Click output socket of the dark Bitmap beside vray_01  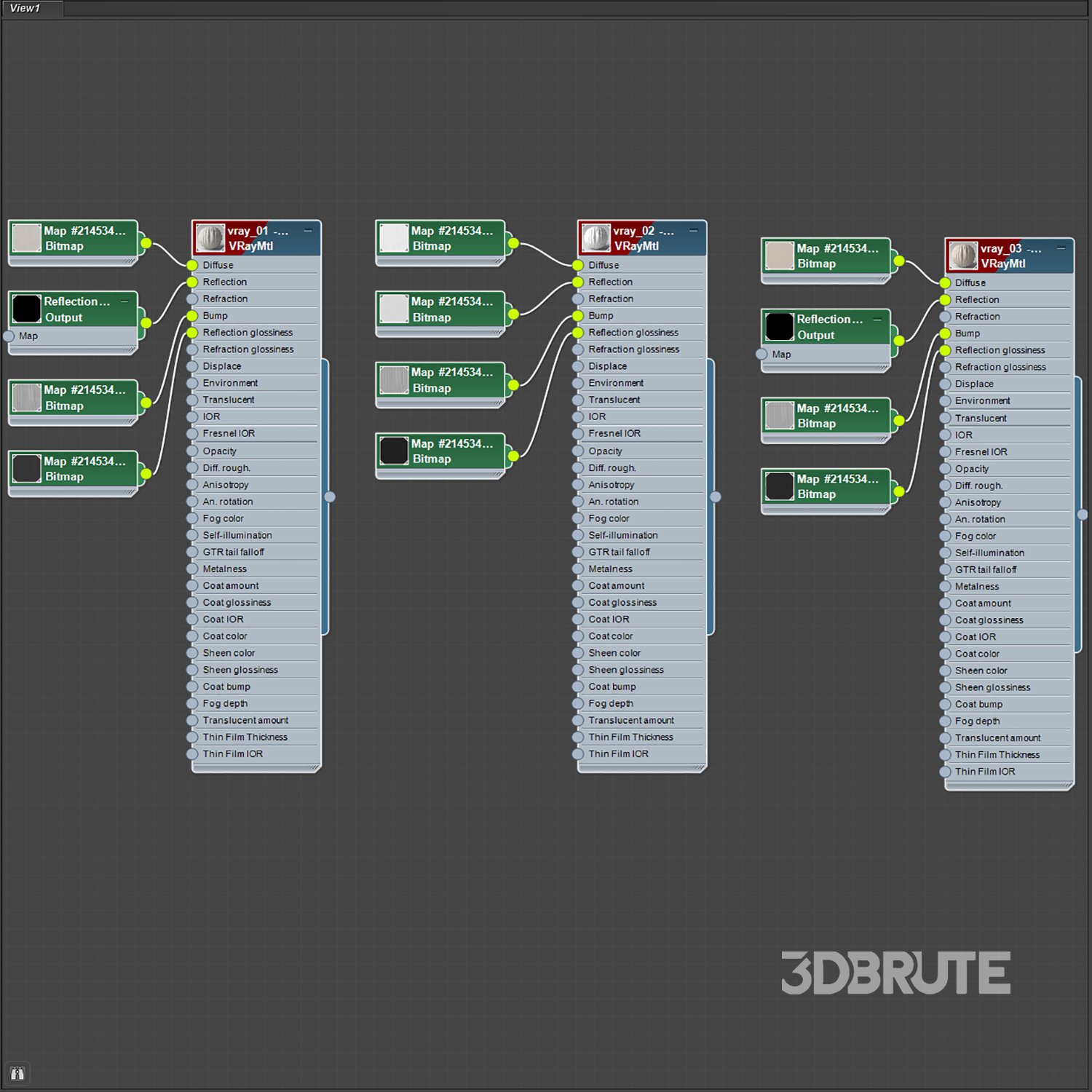(146, 474)
